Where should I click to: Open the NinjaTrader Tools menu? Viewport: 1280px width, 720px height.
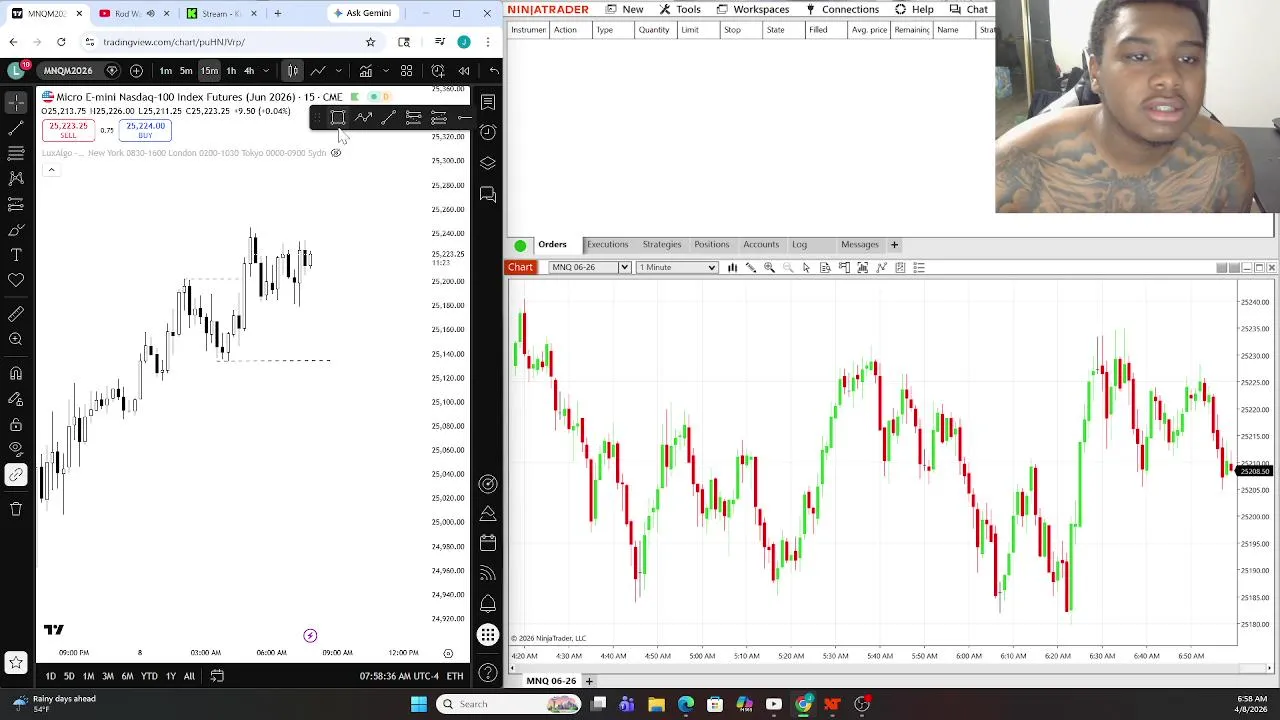[x=680, y=9]
